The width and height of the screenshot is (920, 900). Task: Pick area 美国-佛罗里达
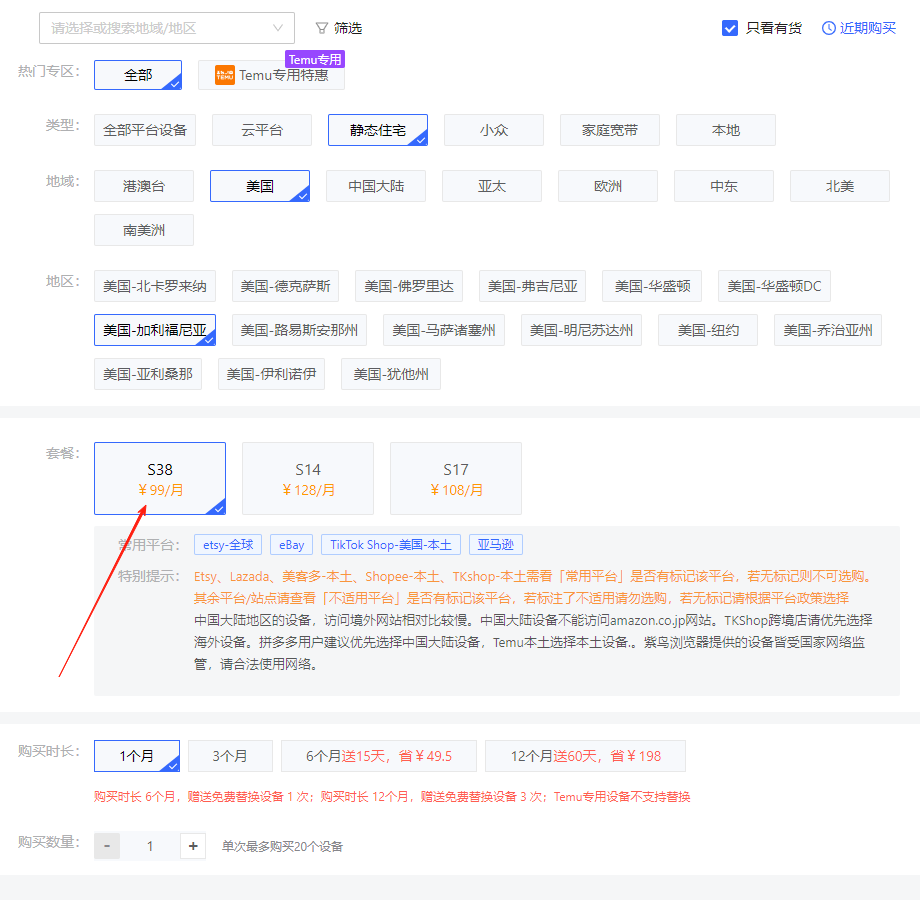(409, 286)
